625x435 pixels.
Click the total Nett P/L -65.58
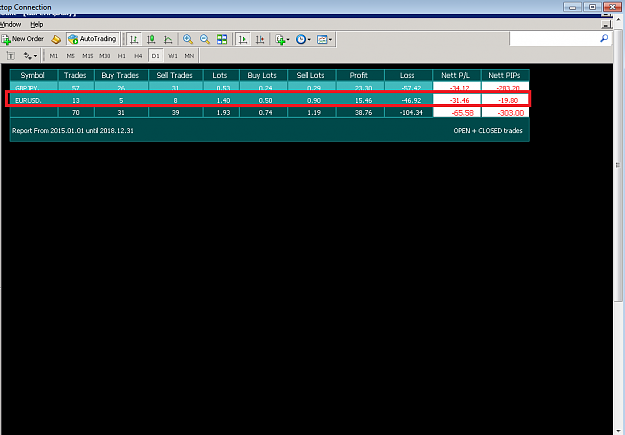coord(462,113)
